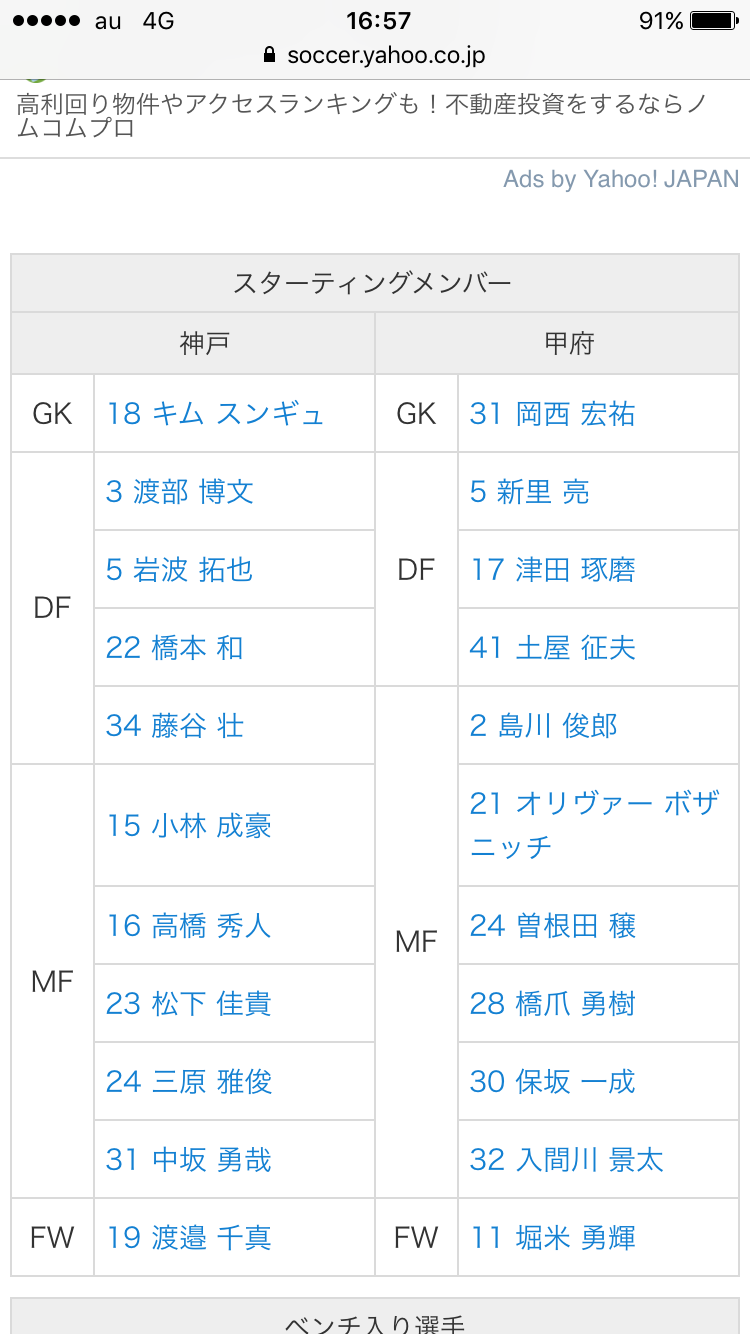View forward 11 堀米 勇輝

click(553, 1237)
